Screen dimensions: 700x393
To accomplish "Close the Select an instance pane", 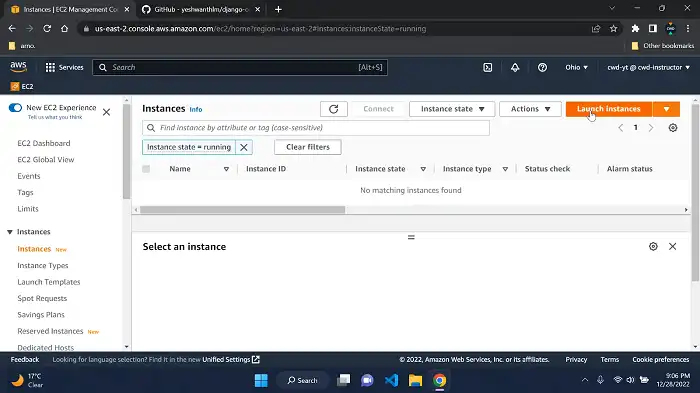I will pyautogui.click(x=672, y=247).
